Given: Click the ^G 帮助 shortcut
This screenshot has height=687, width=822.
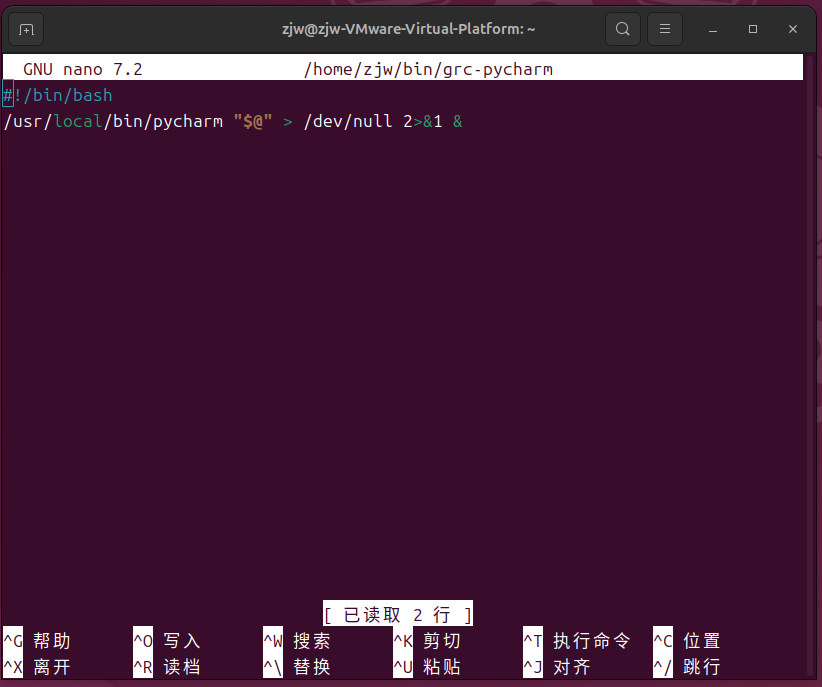Looking at the screenshot, I should [37, 641].
